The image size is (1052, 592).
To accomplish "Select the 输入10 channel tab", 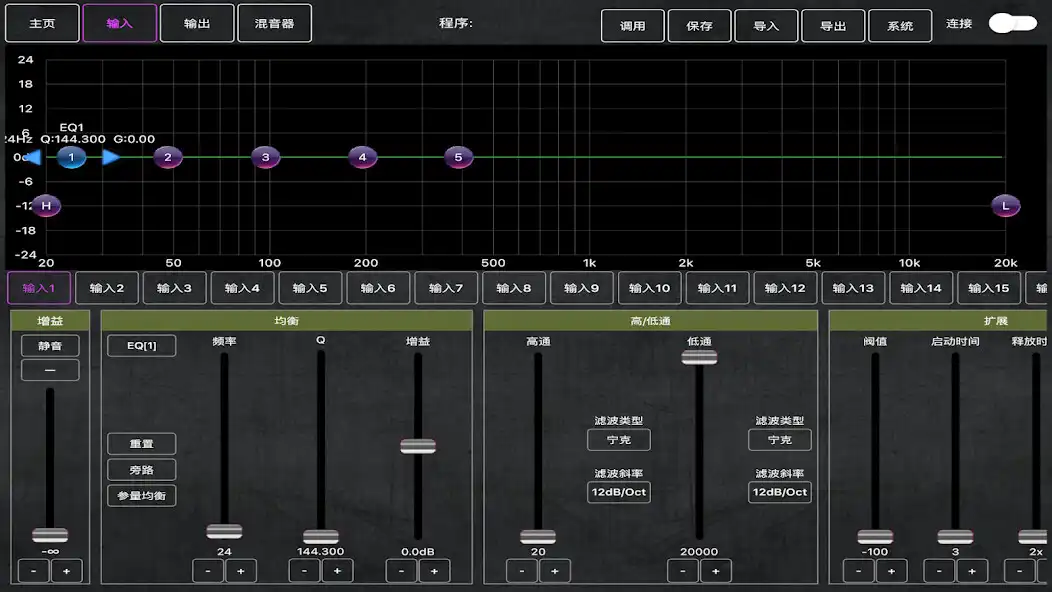I will [x=649, y=288].
